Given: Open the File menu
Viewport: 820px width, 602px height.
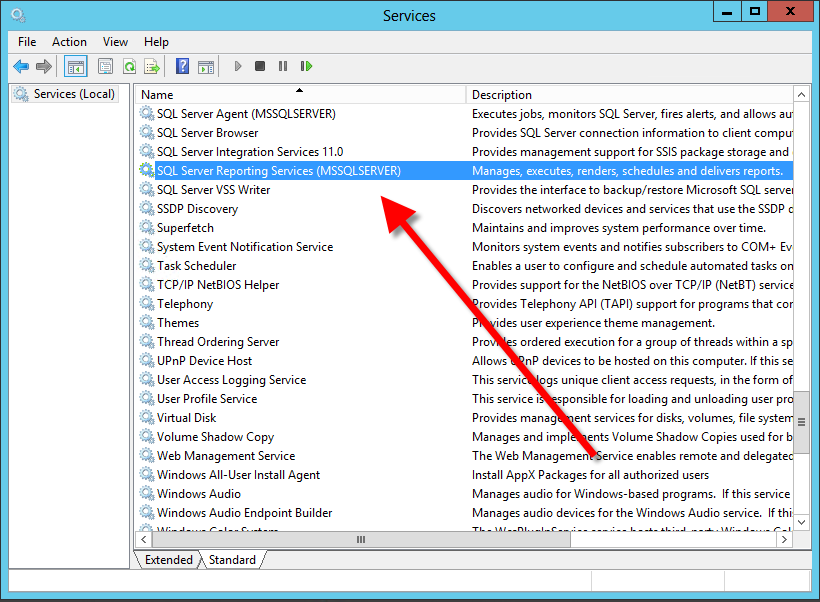Looking at the screenshot, I should (x=27, y=42).
